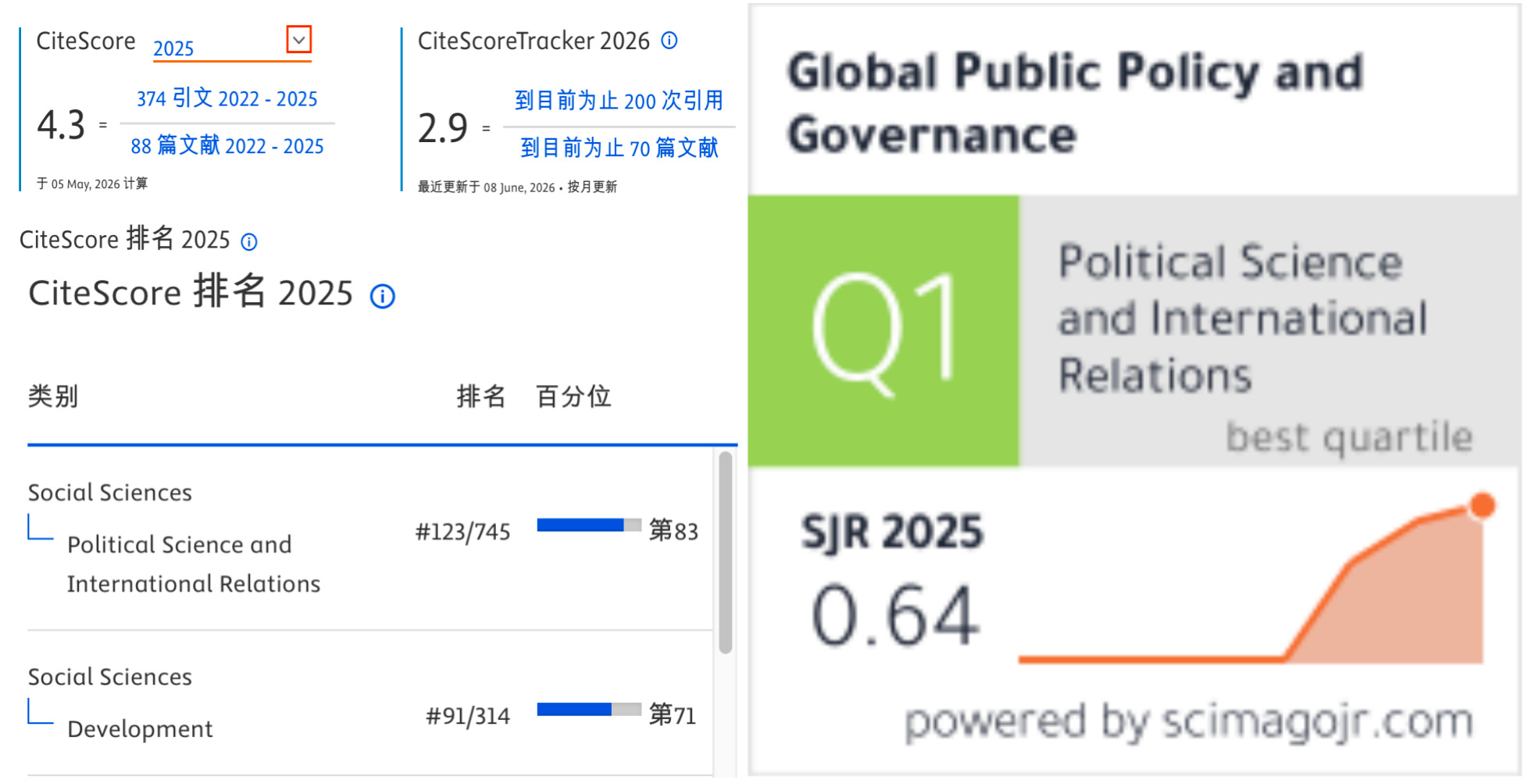Click the green Q1 quartile badge
Viewport: 1531px width, 784px height.
[x=883, y=331]
